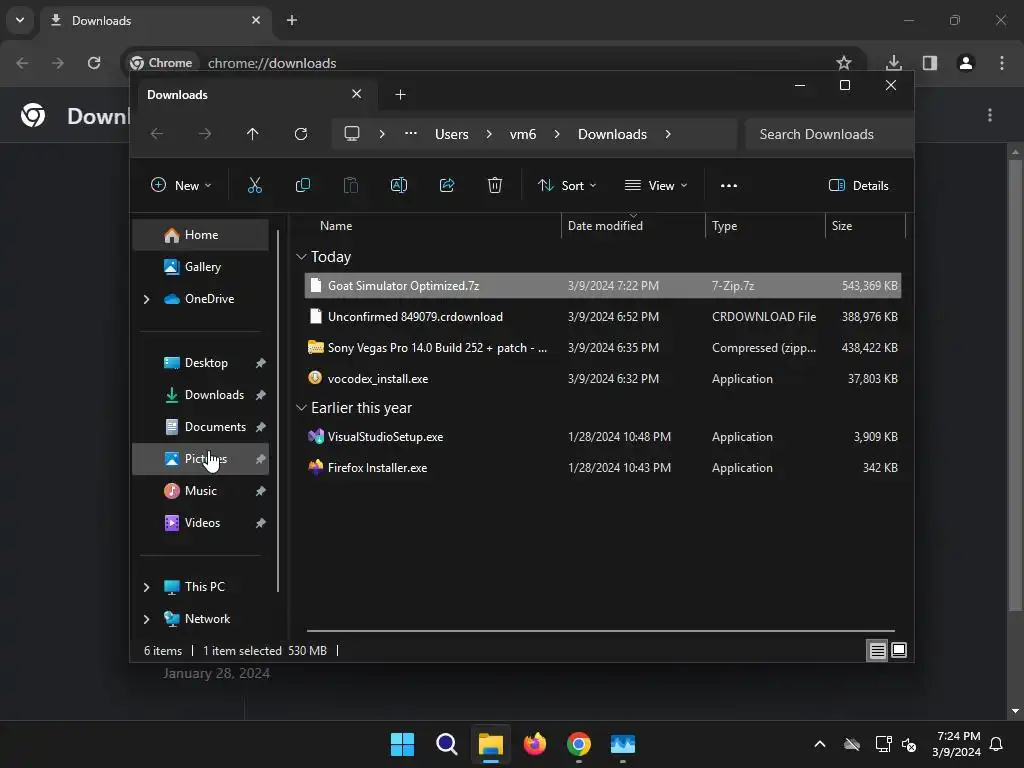Click the PC monitor icon in the address bar
This screenshot has height=768, width=1024.
(x=352, y=134)
